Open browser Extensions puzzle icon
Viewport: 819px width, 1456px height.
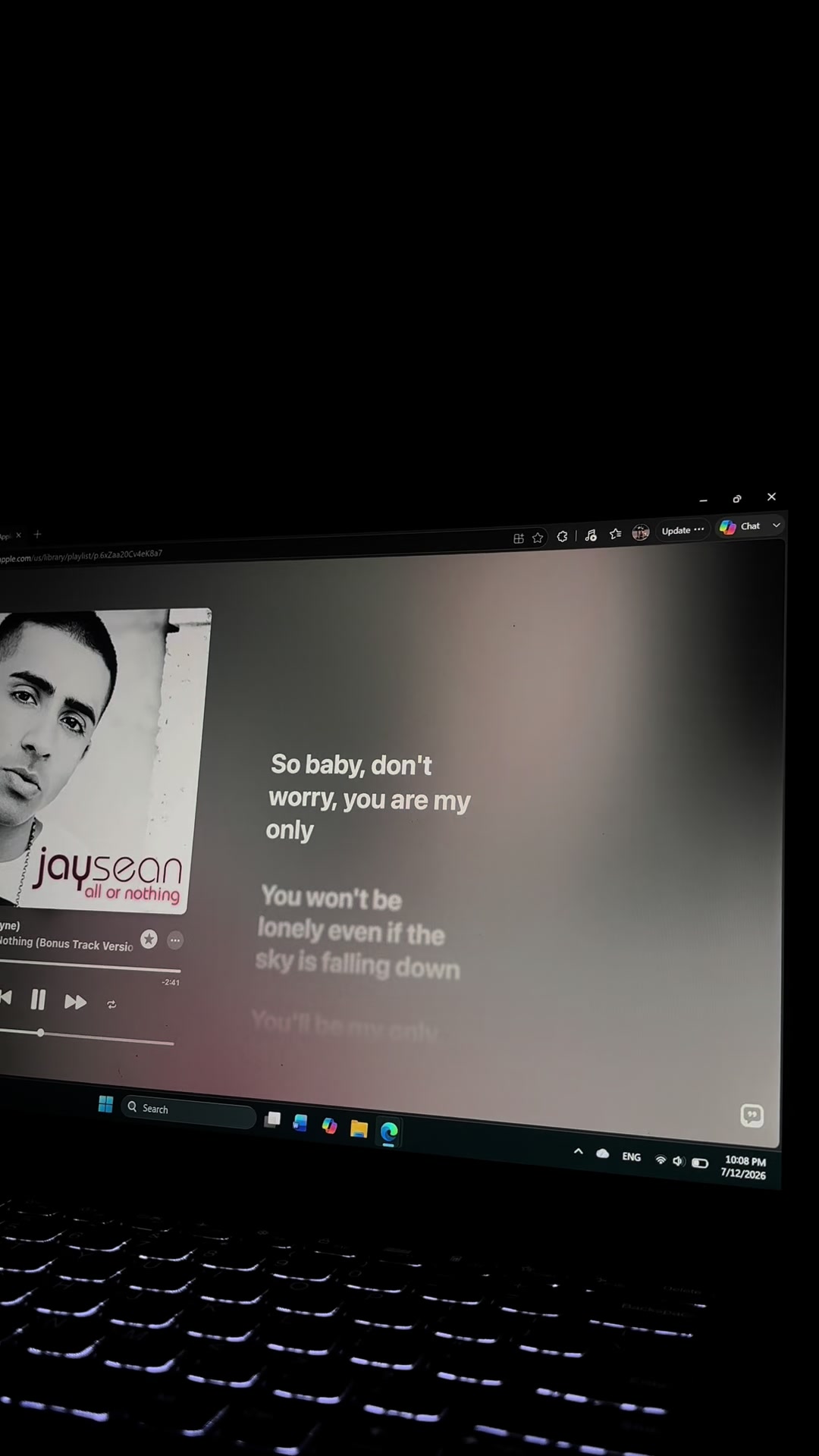(x=562, y=536)
